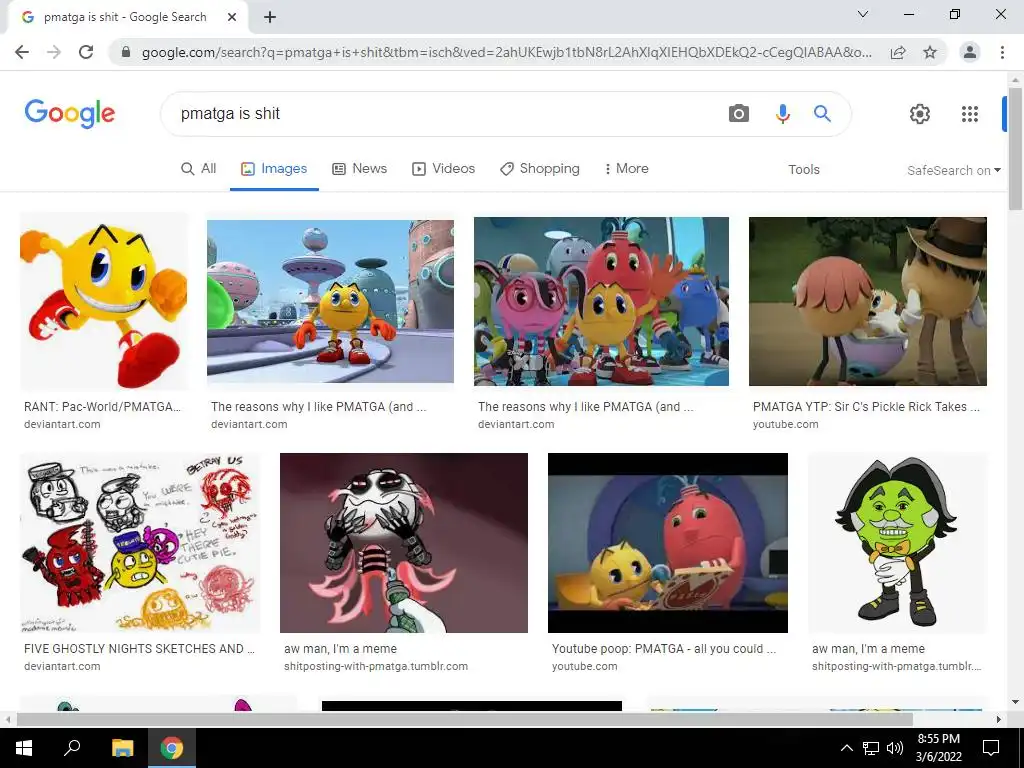
Task: Click 'PMATGA YTP: Sir C's Pickle Rick Takes' title
Action: [866, 407]
